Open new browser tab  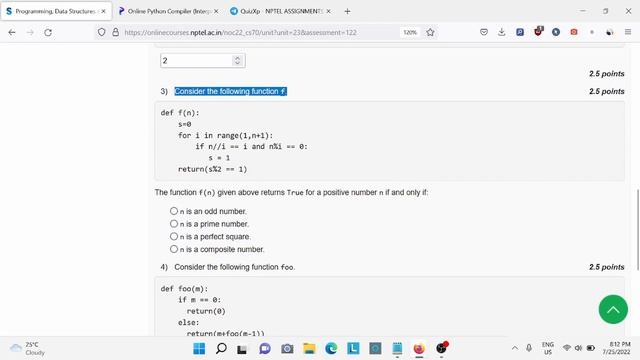click(x=347, y=11)
